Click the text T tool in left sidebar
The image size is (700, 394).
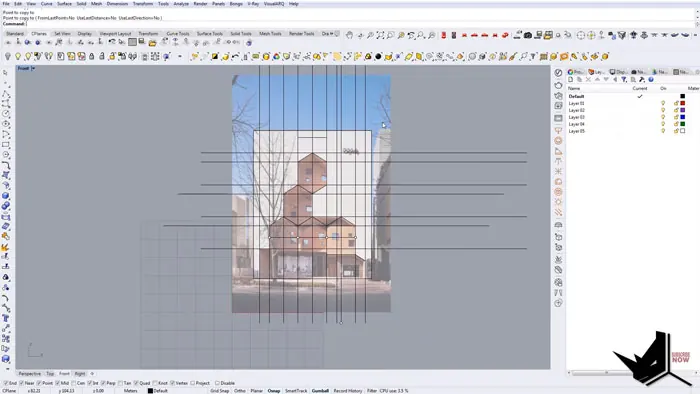click(5, 318)
